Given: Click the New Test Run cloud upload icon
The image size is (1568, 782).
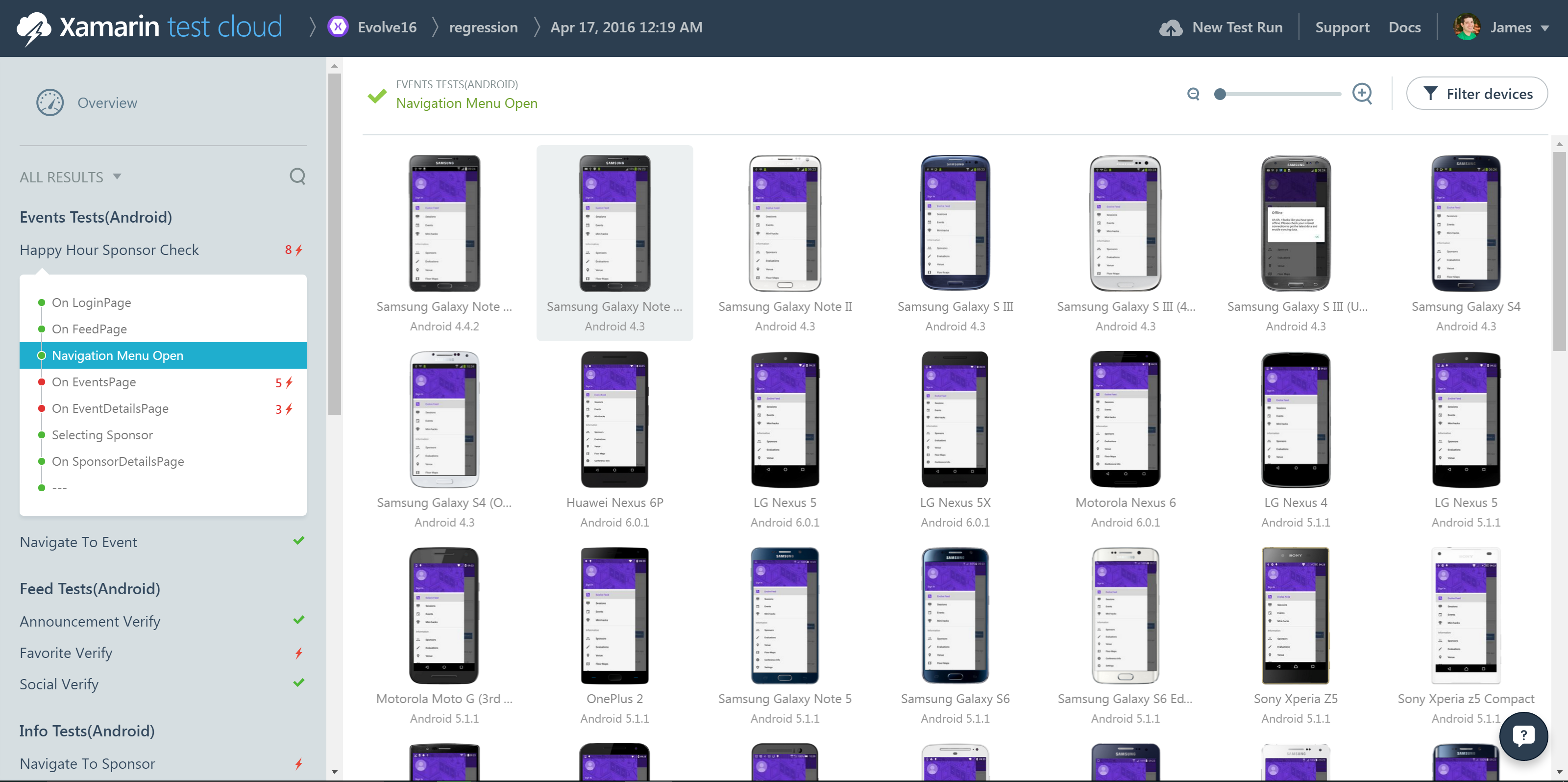Looking at the screenshot, I should coord(1171,28).
